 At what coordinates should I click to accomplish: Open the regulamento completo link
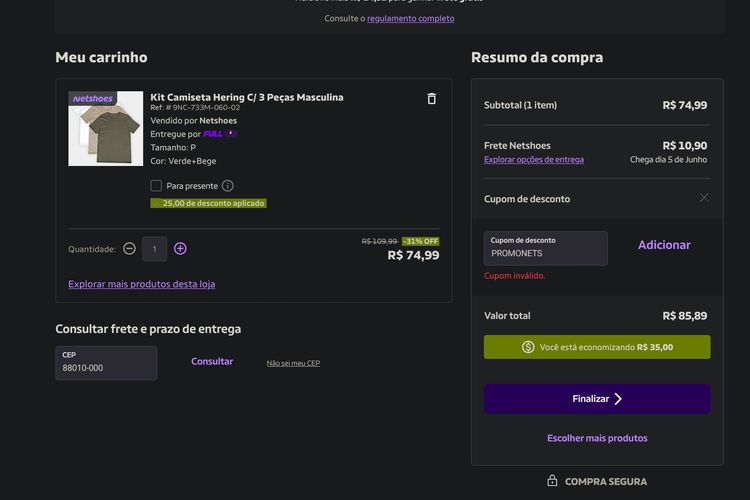[x=410, y=19]
